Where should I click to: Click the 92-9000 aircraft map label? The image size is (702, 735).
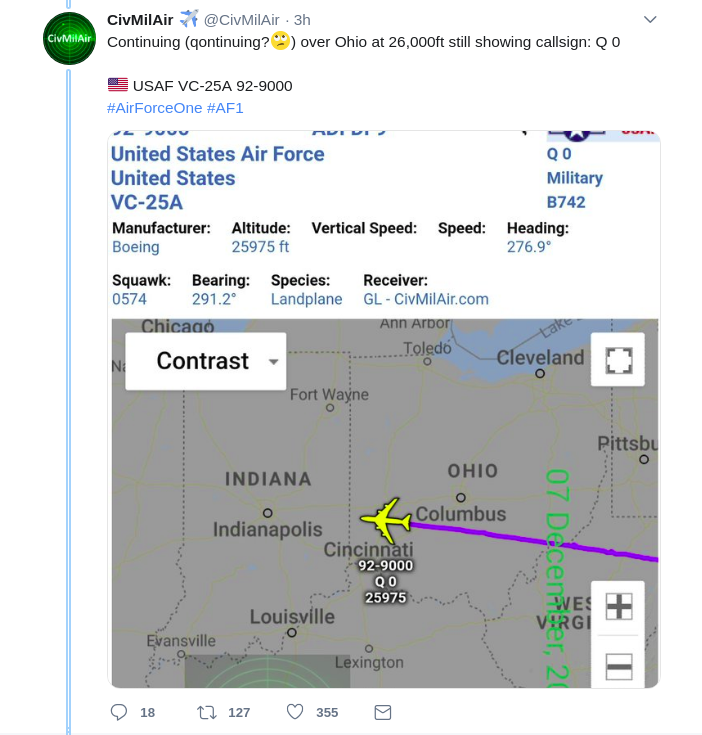click(x=385, y=566)
